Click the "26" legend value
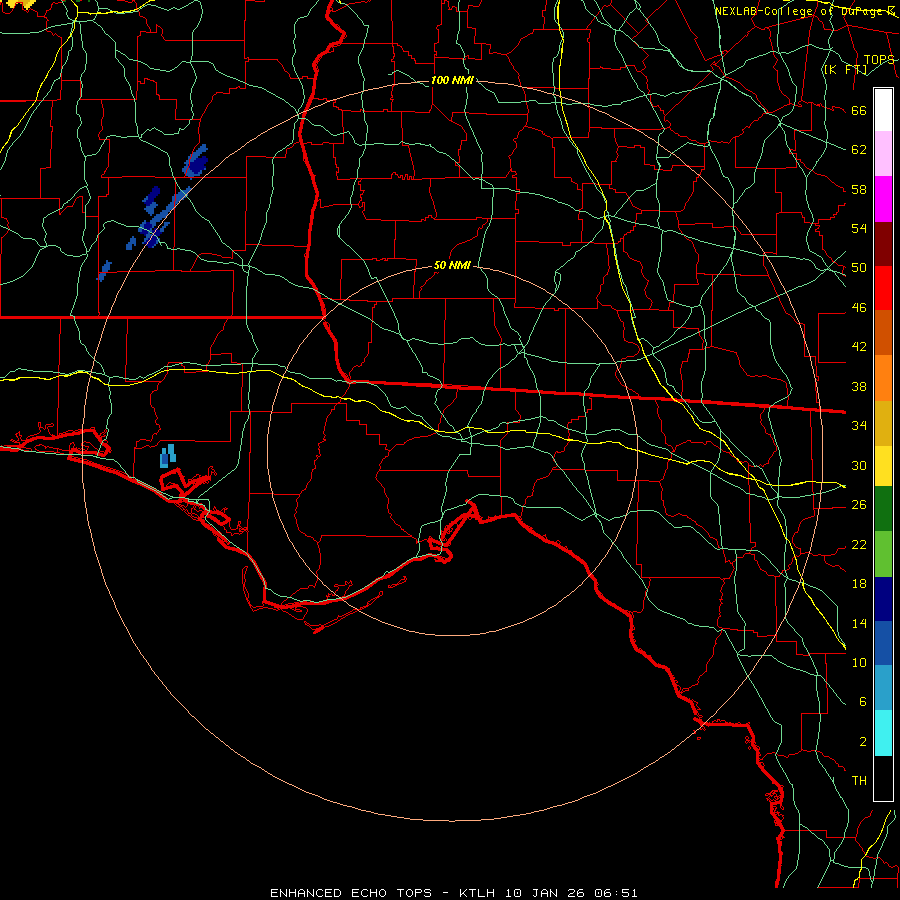The height and width of the screenshot is (900, 900). click(x=859, y=505)
